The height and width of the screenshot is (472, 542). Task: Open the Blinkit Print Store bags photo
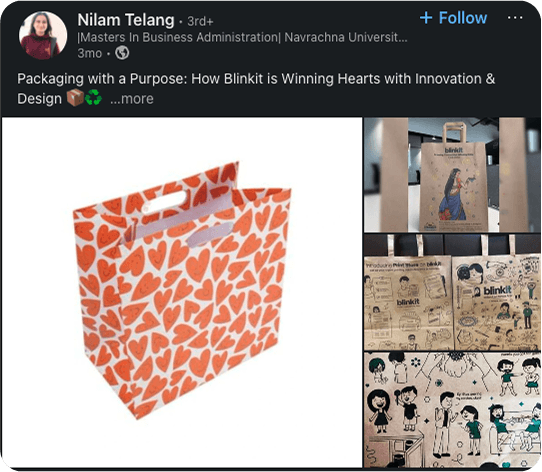click(452, 293)
